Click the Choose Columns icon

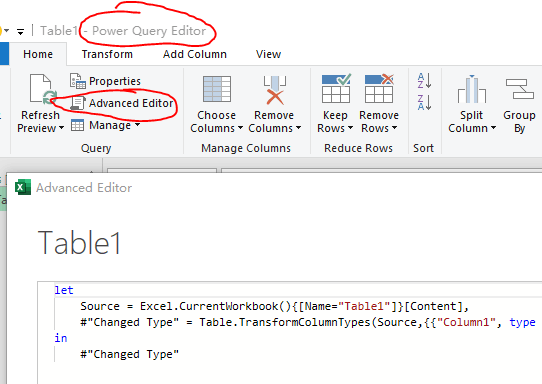pyautogui.click(x=217, y=89)
